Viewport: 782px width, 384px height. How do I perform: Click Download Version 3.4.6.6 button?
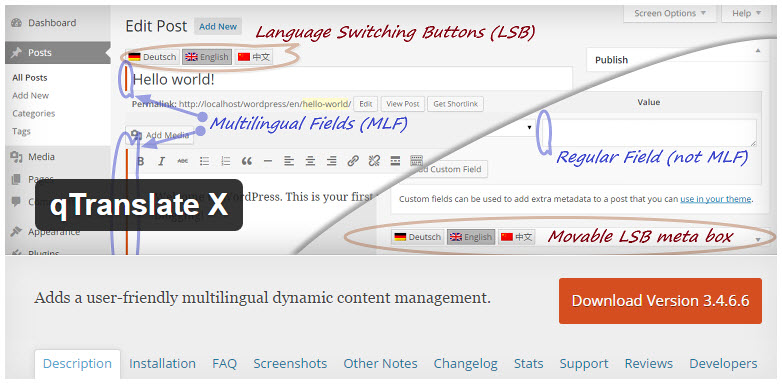[x=660, y=301]
